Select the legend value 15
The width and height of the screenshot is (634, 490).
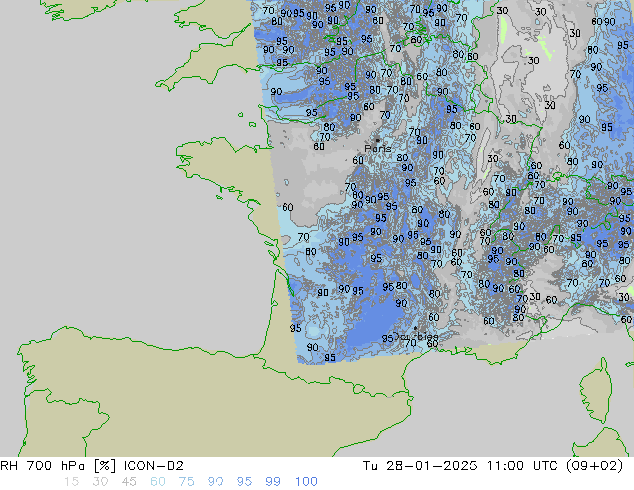[x=71, y=482]
